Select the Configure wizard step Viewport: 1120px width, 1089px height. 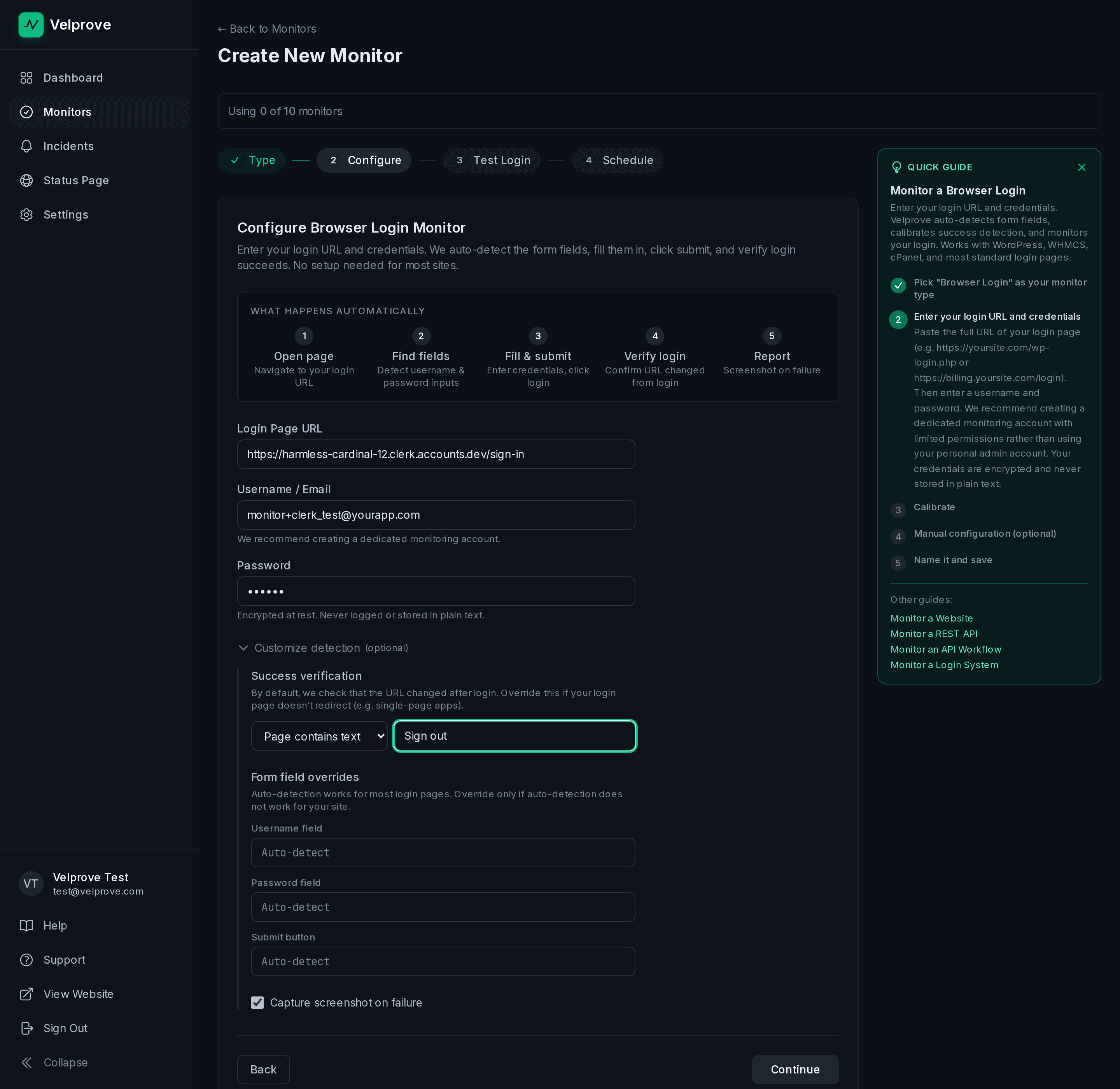coord(364,161)
